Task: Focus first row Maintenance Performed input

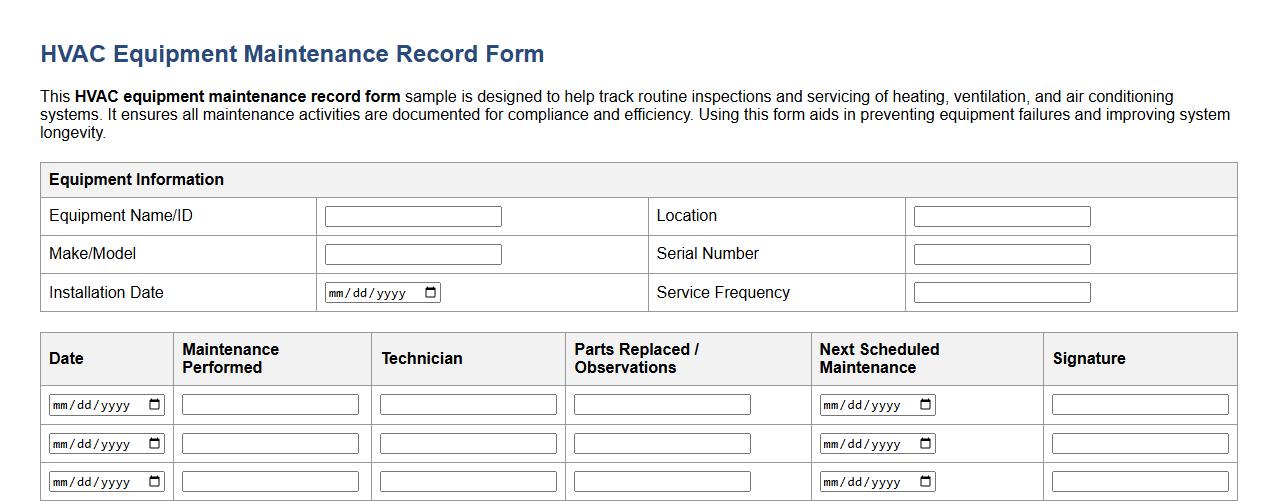Action: (270, 404)
